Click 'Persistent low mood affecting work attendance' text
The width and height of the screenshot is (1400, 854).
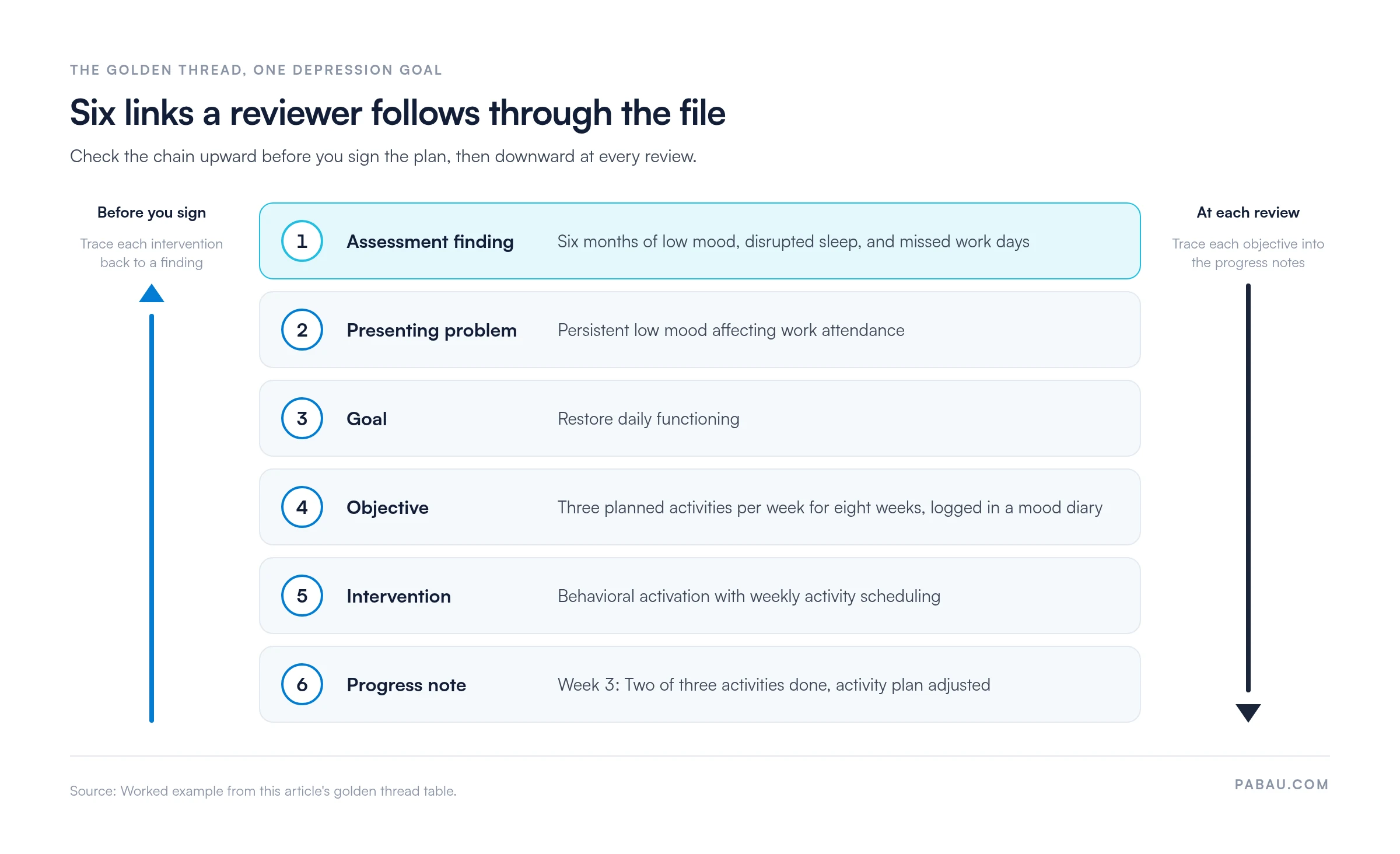pos(731,330)
